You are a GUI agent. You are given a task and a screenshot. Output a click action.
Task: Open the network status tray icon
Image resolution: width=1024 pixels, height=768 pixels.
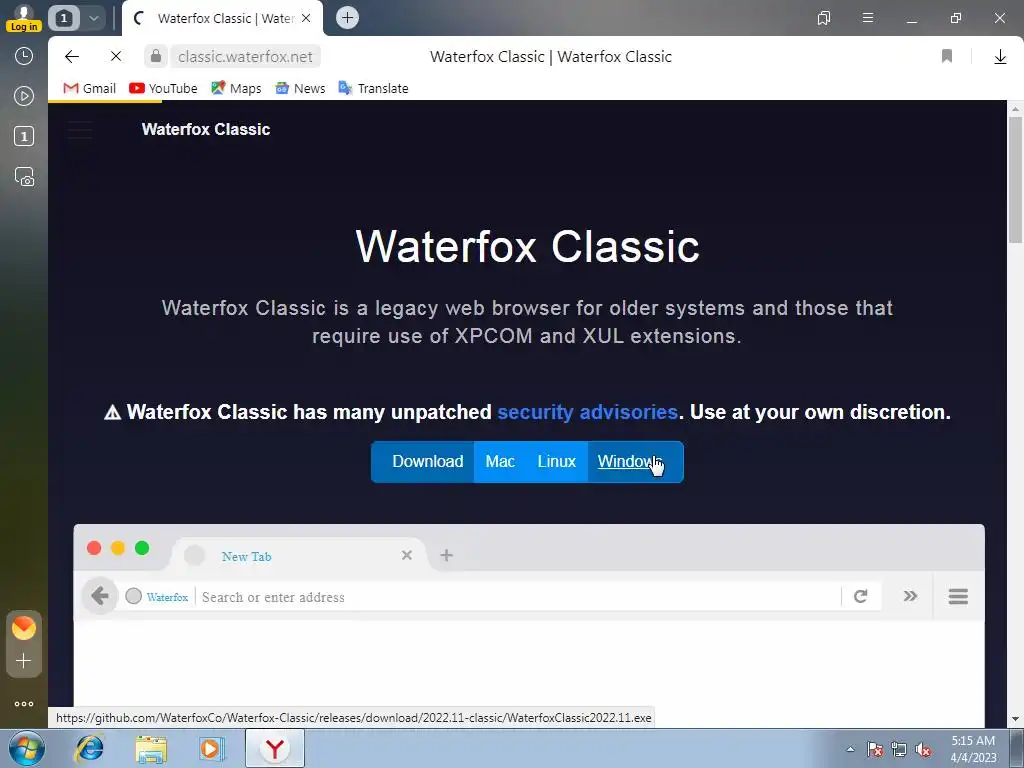(899, 749)
